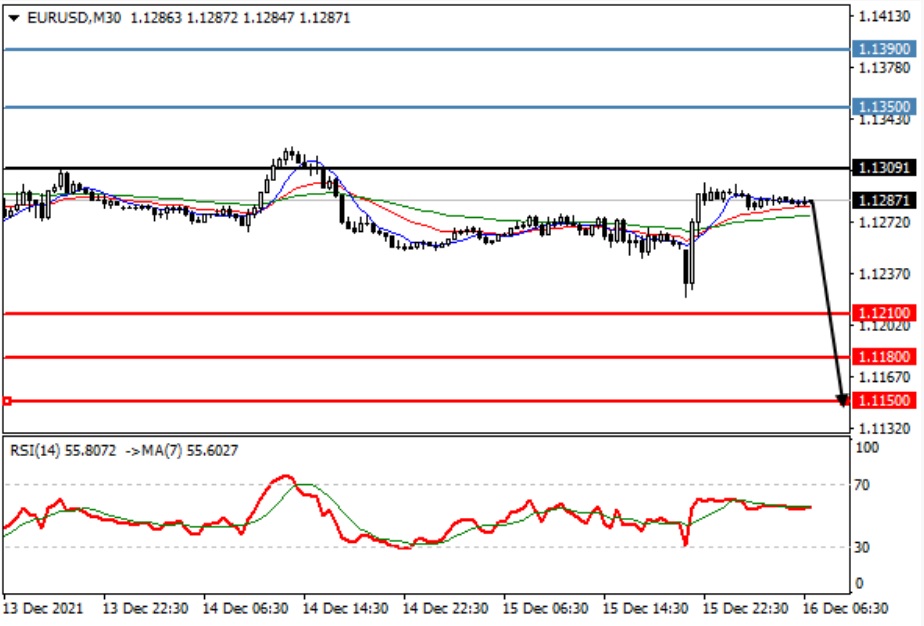Screen dimensions: 924x626
Task: Select the red 1.11500 level price label
Action: coord(884,400)
